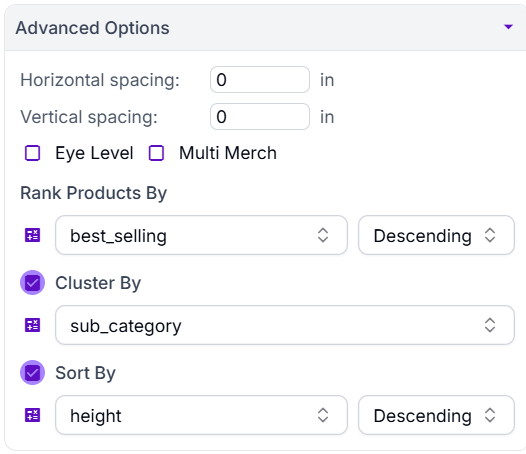Click the formula icon beside height
The height and width of the screenshot is (454, 526).
(33, 415)
